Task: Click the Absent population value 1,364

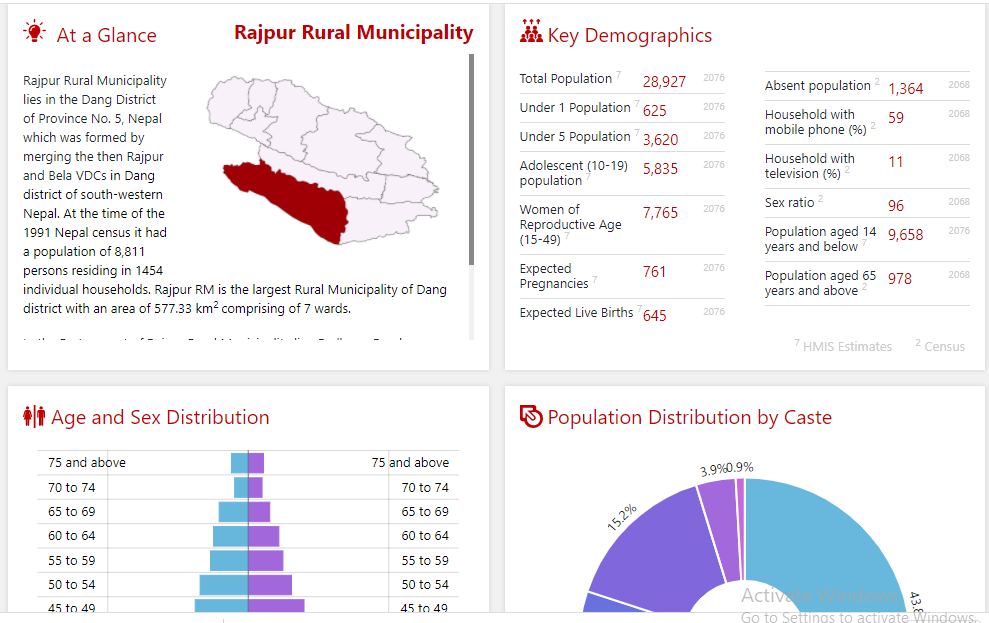Action: tap(906, 88)
